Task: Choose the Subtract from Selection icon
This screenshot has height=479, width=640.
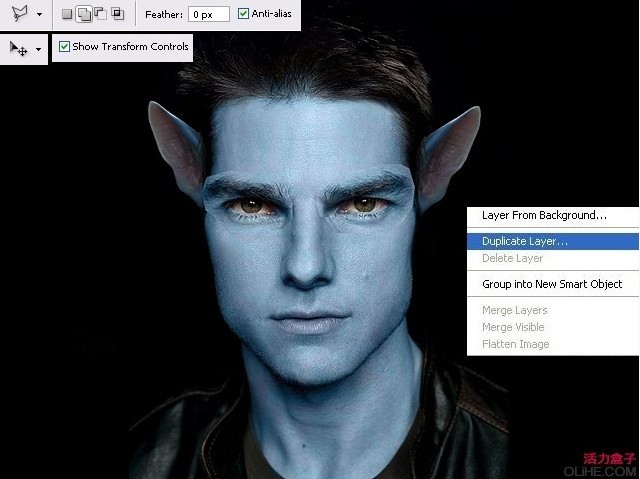Action: click(100, 14)
